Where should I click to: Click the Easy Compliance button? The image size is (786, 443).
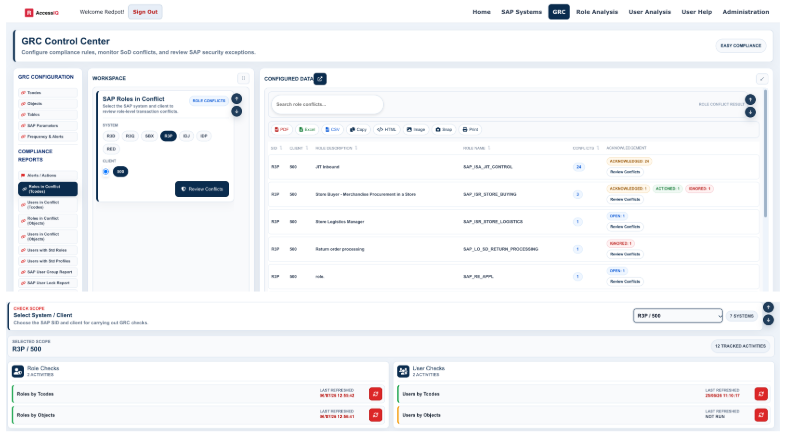click(x=740, y=46)
